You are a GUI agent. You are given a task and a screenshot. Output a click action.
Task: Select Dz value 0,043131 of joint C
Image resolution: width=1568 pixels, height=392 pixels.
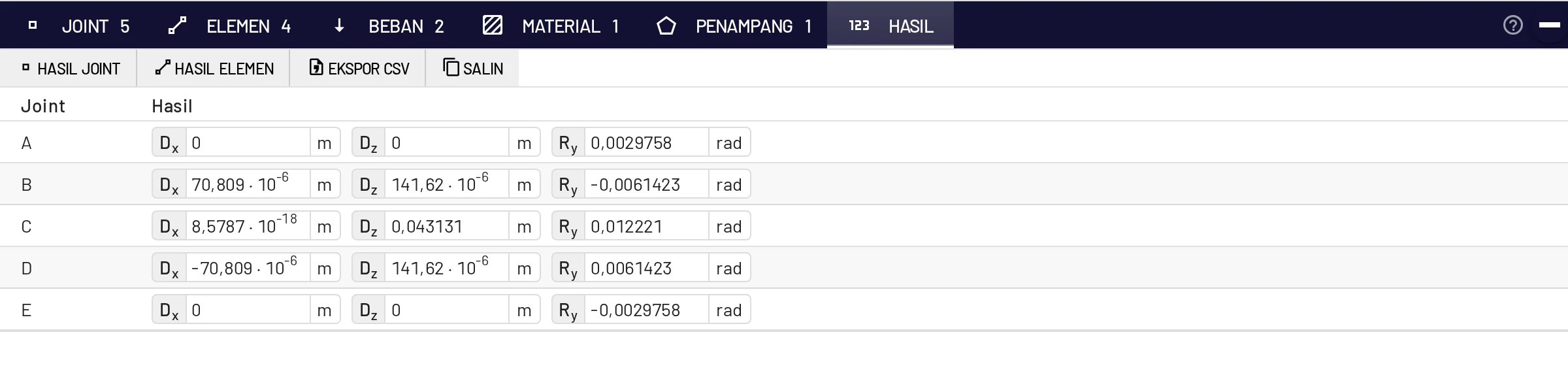coord(447,226)
